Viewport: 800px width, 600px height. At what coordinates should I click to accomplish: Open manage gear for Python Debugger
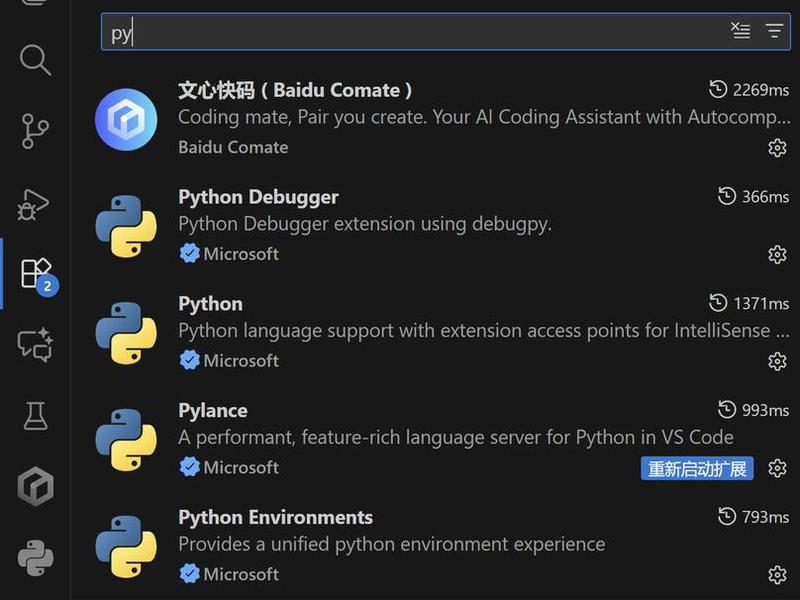coord(777,254)
